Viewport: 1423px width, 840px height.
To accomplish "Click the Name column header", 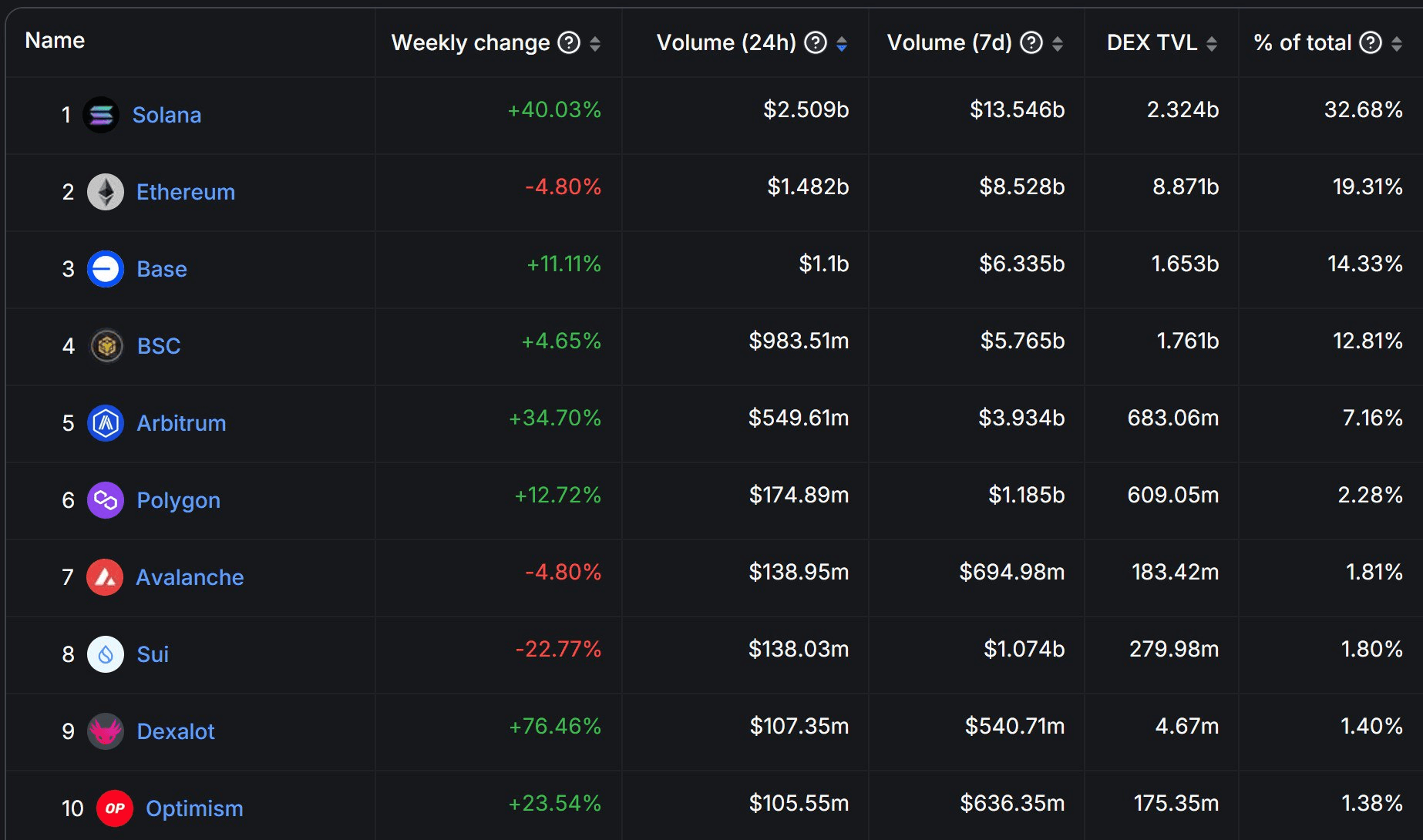I will pos(55,40).
